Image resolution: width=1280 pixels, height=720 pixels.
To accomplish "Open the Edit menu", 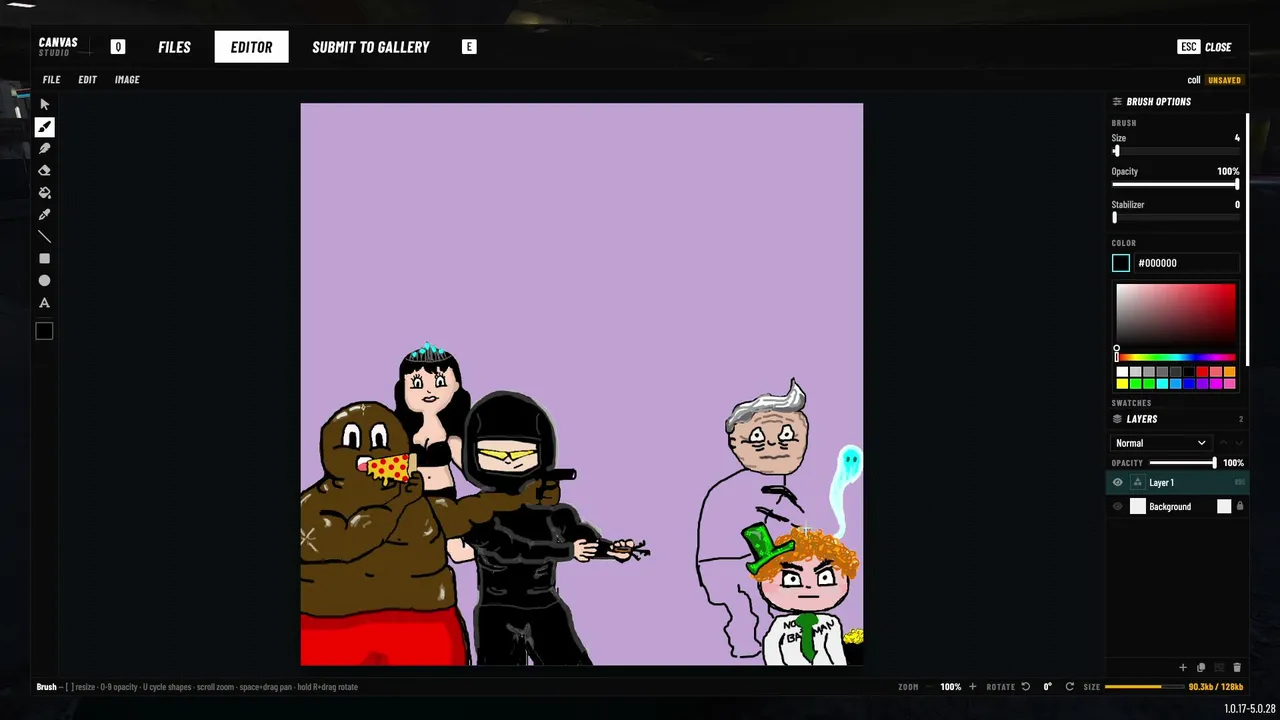I will coord(88,80).
